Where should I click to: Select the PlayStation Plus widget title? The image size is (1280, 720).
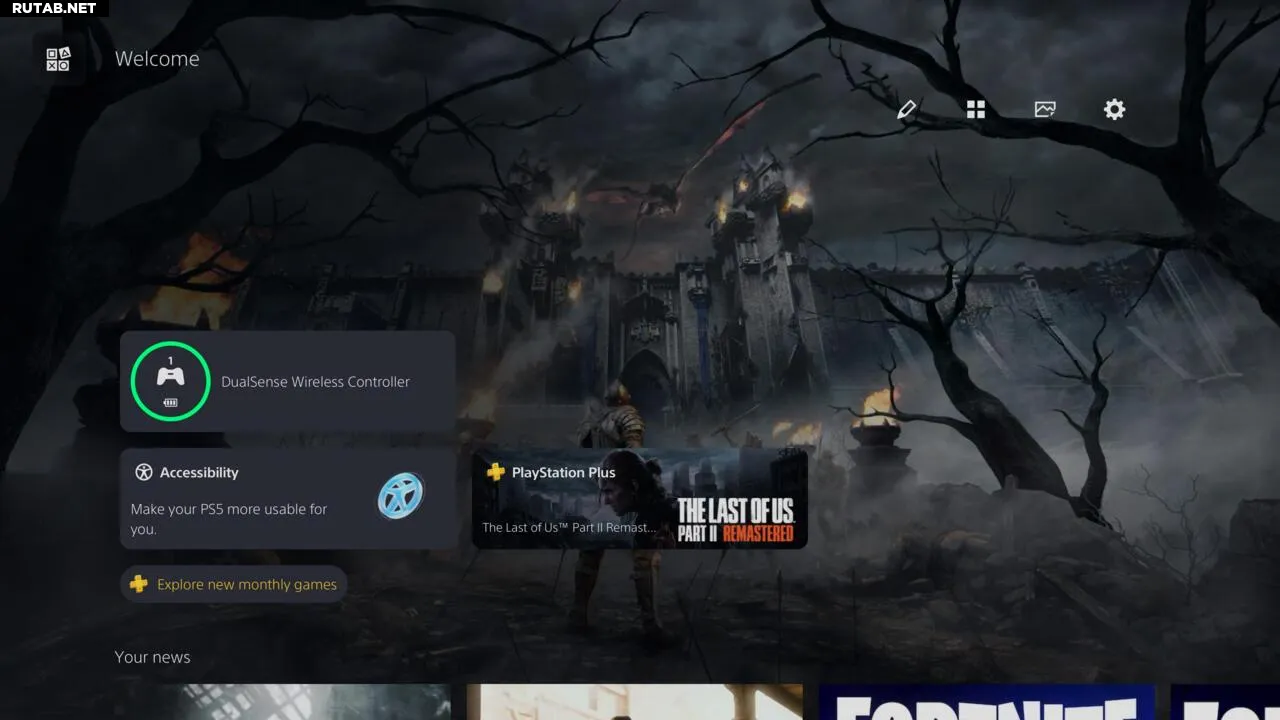tap(563, 472)
